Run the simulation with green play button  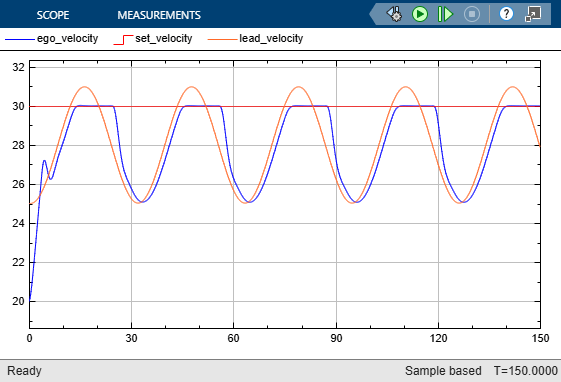coord(420,14)
